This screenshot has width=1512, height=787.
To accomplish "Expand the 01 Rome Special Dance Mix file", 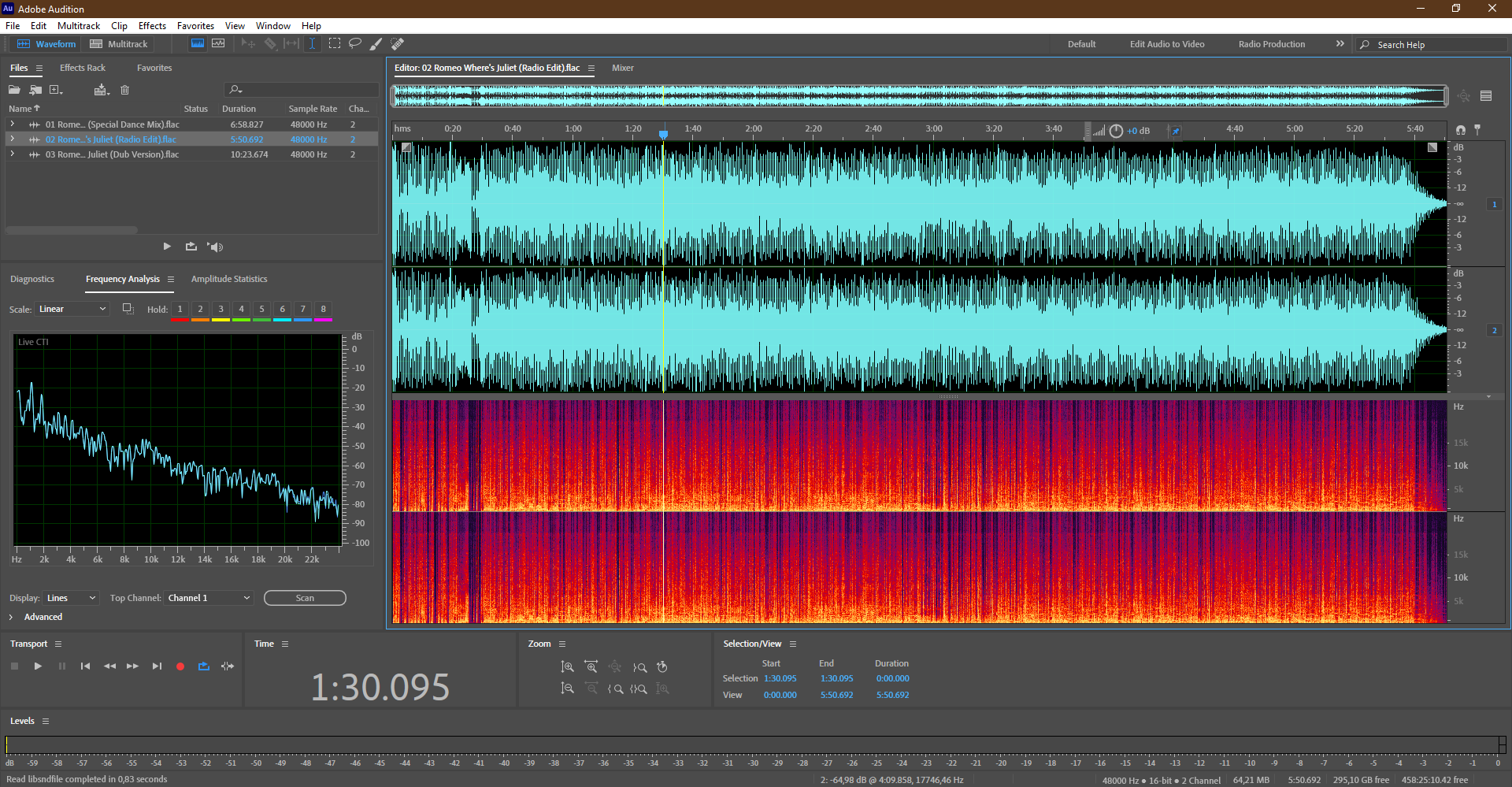I will click(12, 124).
